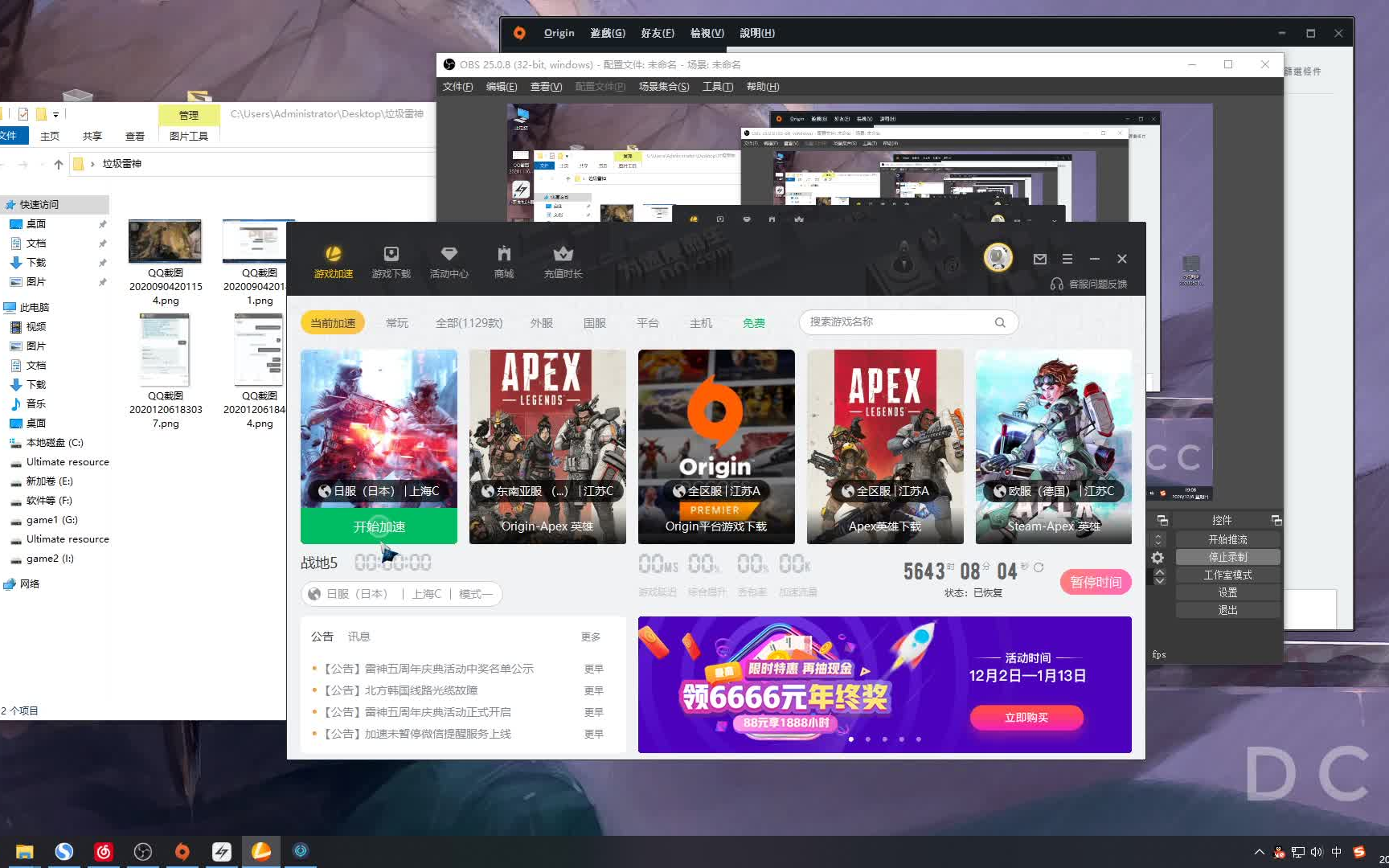This screenshot has height=868, width=1389.
Task: Click 客服问题反馈 link in accelerator
Action: click(1098, 284)
